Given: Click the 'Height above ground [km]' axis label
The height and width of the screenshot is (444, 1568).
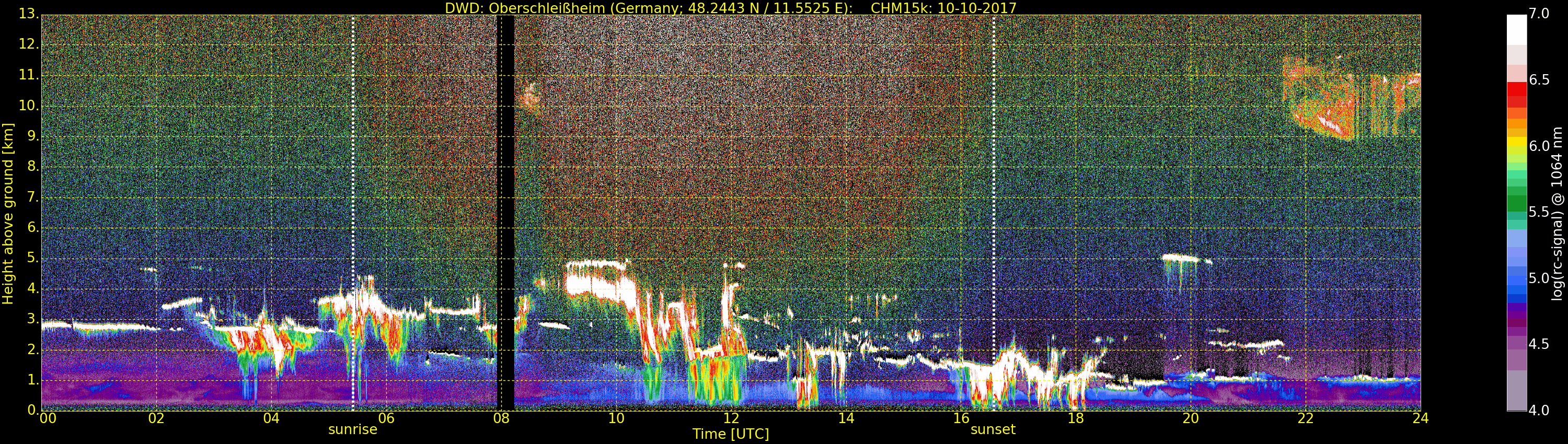Looking at the screenshot, I should pyautogui.click(x=8, y=214).
